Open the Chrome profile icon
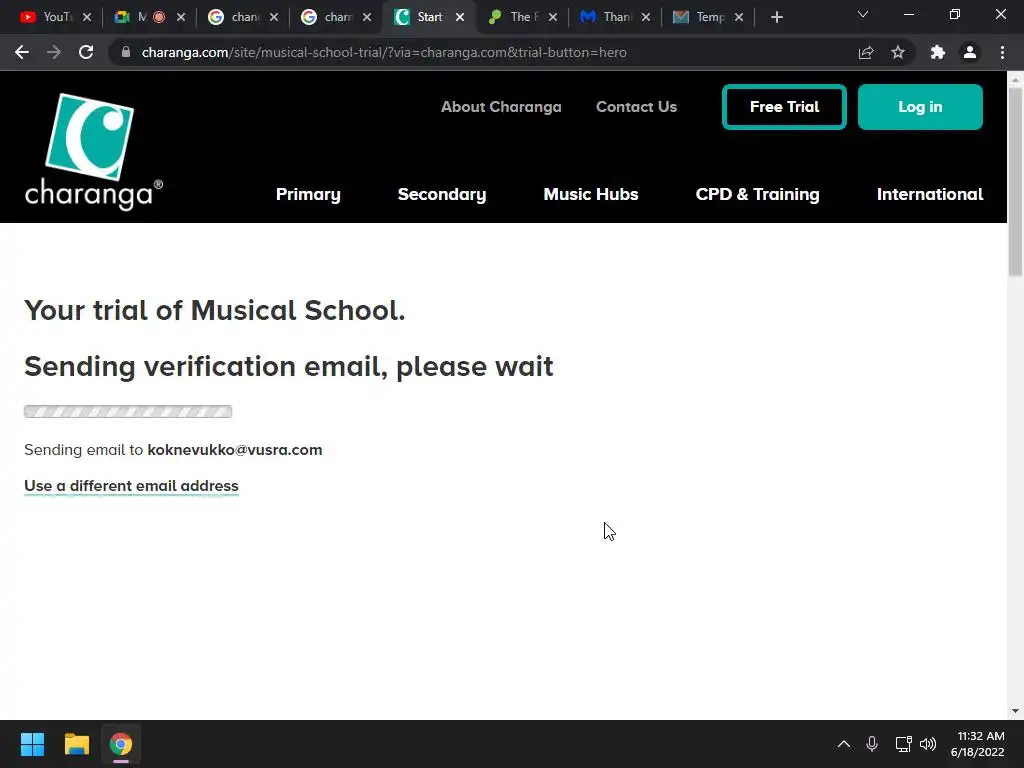Image resolution: width=1024 pixels, height=768 pixels. click(970, 52)
